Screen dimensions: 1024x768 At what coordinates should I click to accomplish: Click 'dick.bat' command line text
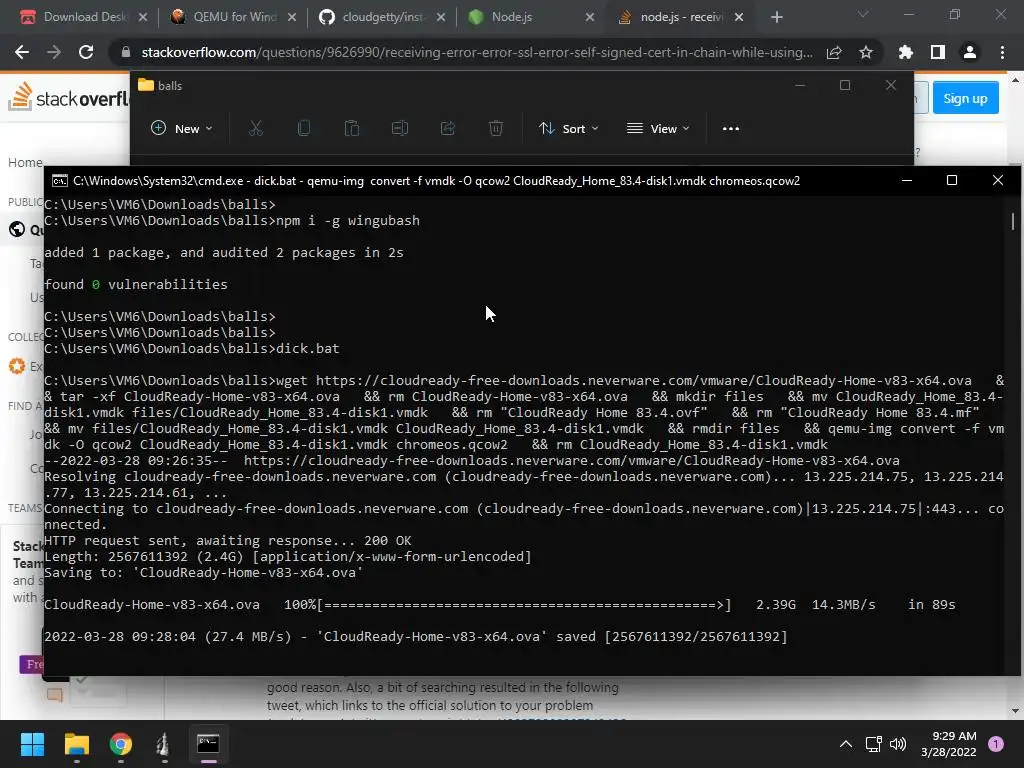point(308,349)
